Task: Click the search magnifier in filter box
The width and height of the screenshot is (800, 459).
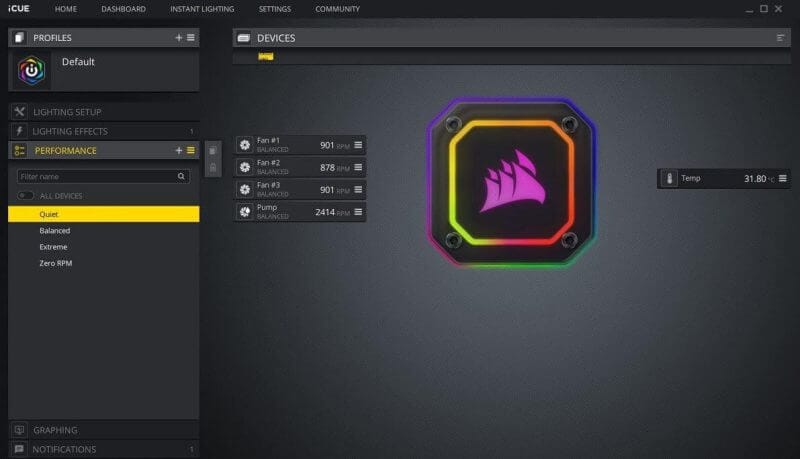Action: pos(182,176)
